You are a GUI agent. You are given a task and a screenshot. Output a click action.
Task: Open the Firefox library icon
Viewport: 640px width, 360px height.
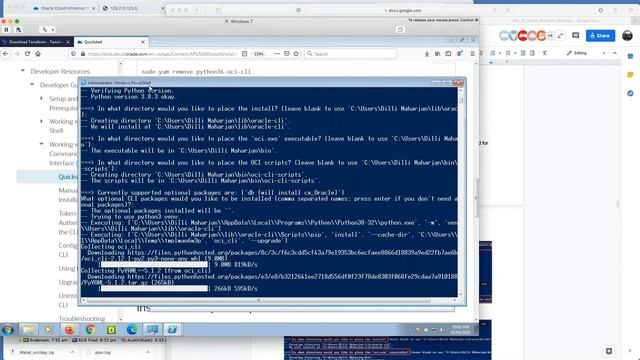click(437, 53)
